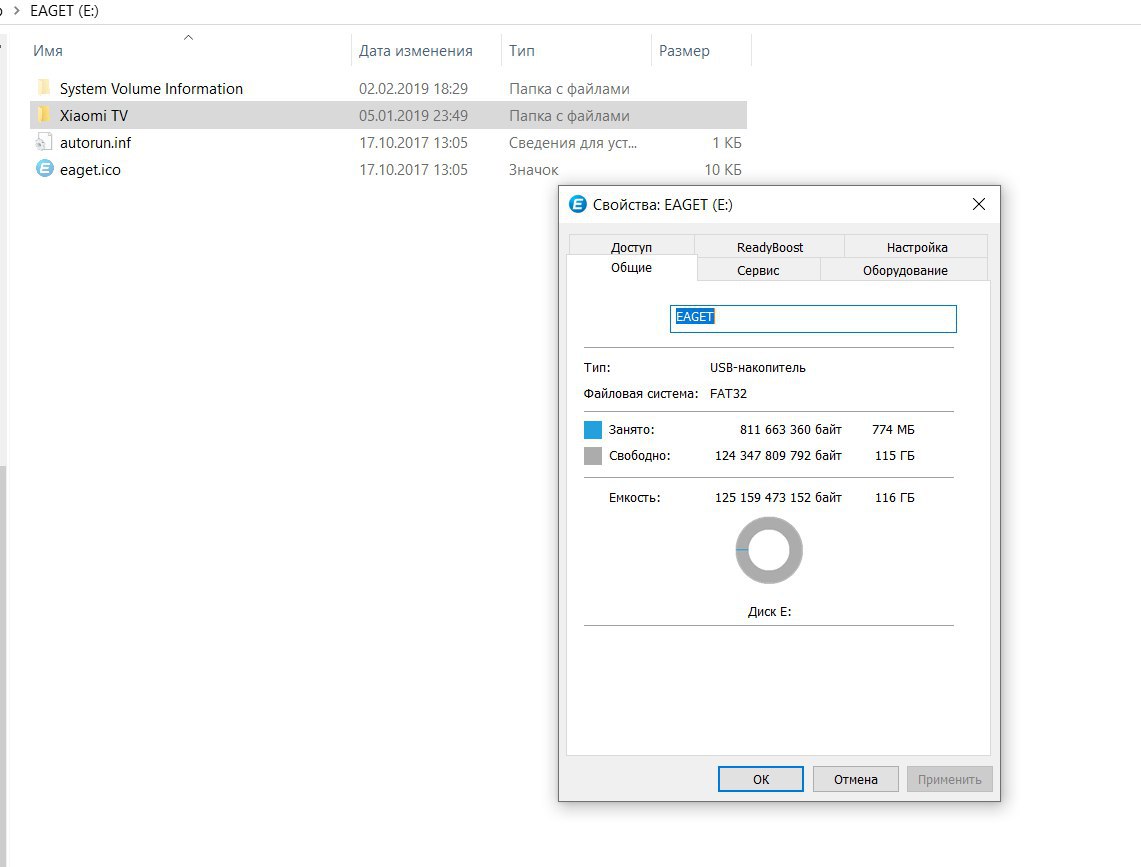The image size is (1141, 867).
Task: Click the 774 МБ used value
Action: 893,429
